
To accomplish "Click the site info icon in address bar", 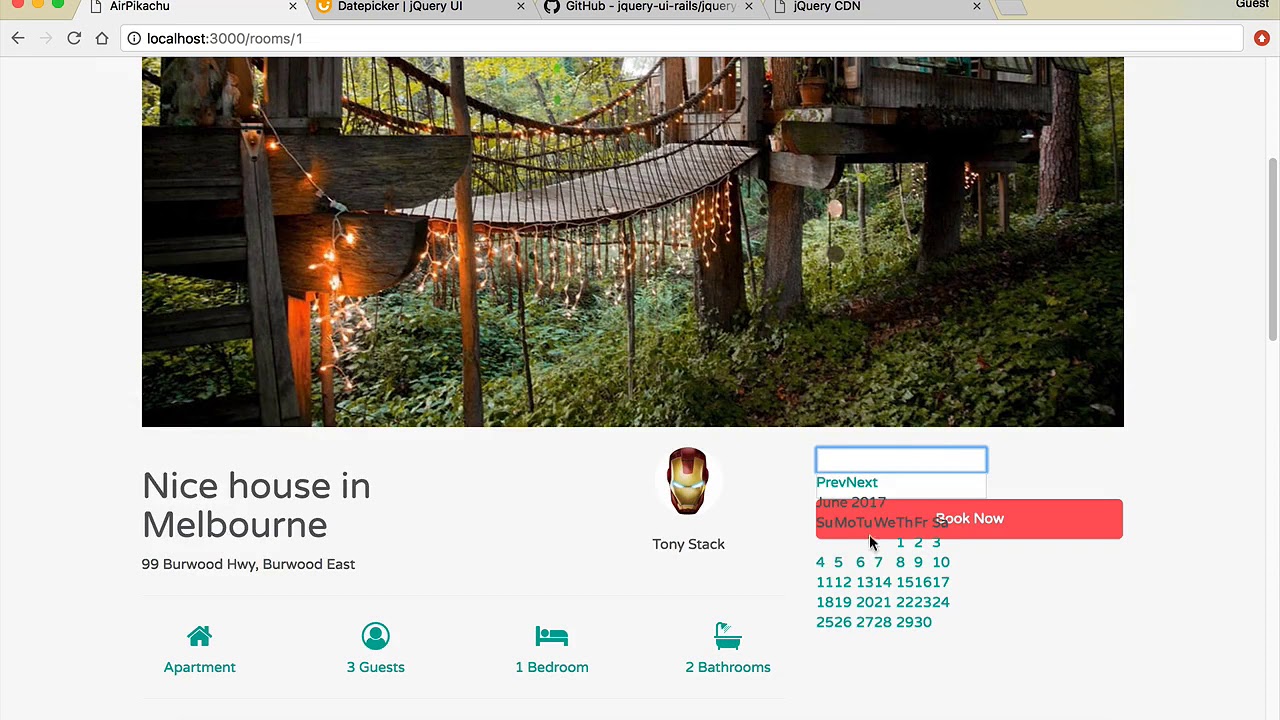I will [134, 38].
